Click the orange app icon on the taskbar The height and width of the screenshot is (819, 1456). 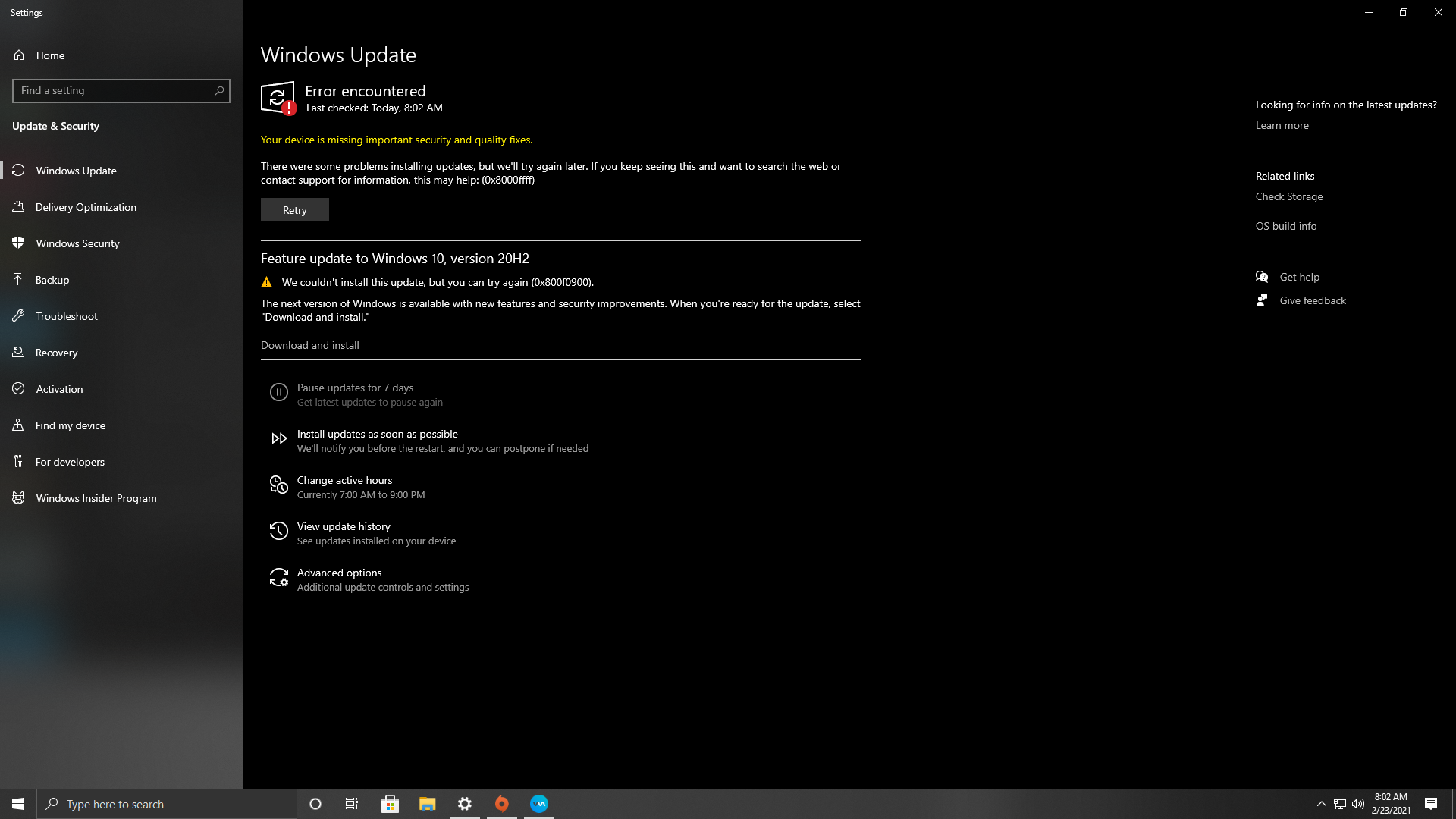(502, 804)
